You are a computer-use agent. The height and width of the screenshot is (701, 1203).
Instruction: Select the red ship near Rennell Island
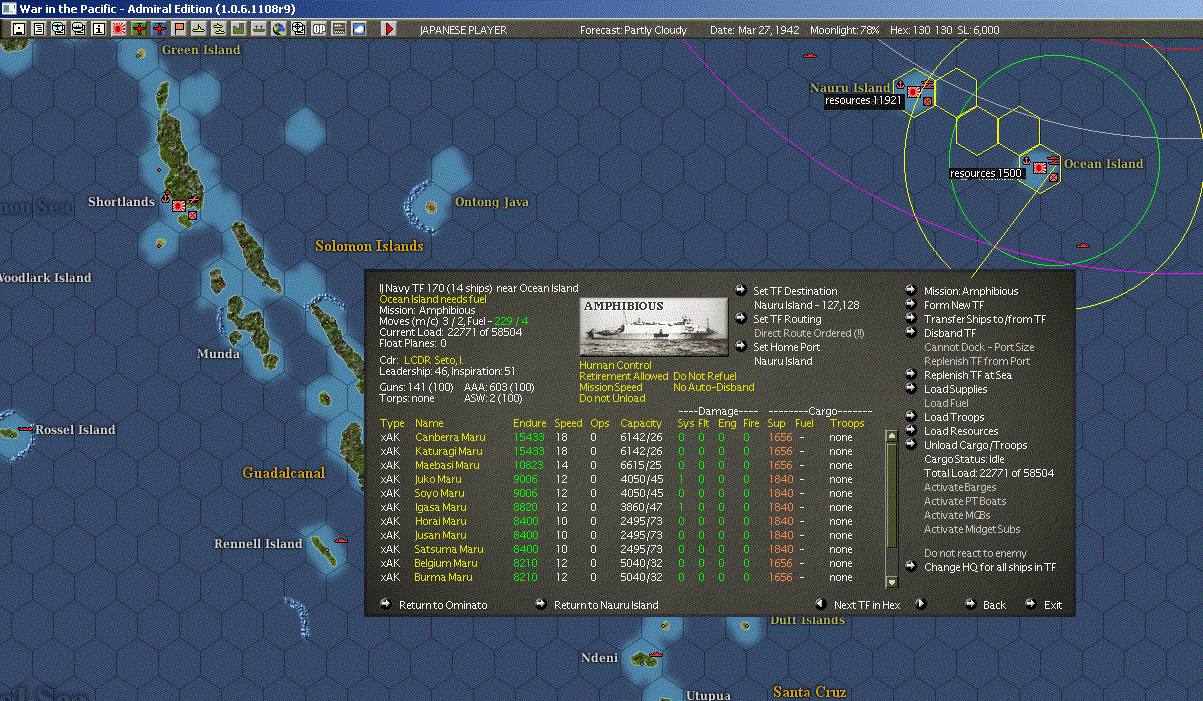339,541
